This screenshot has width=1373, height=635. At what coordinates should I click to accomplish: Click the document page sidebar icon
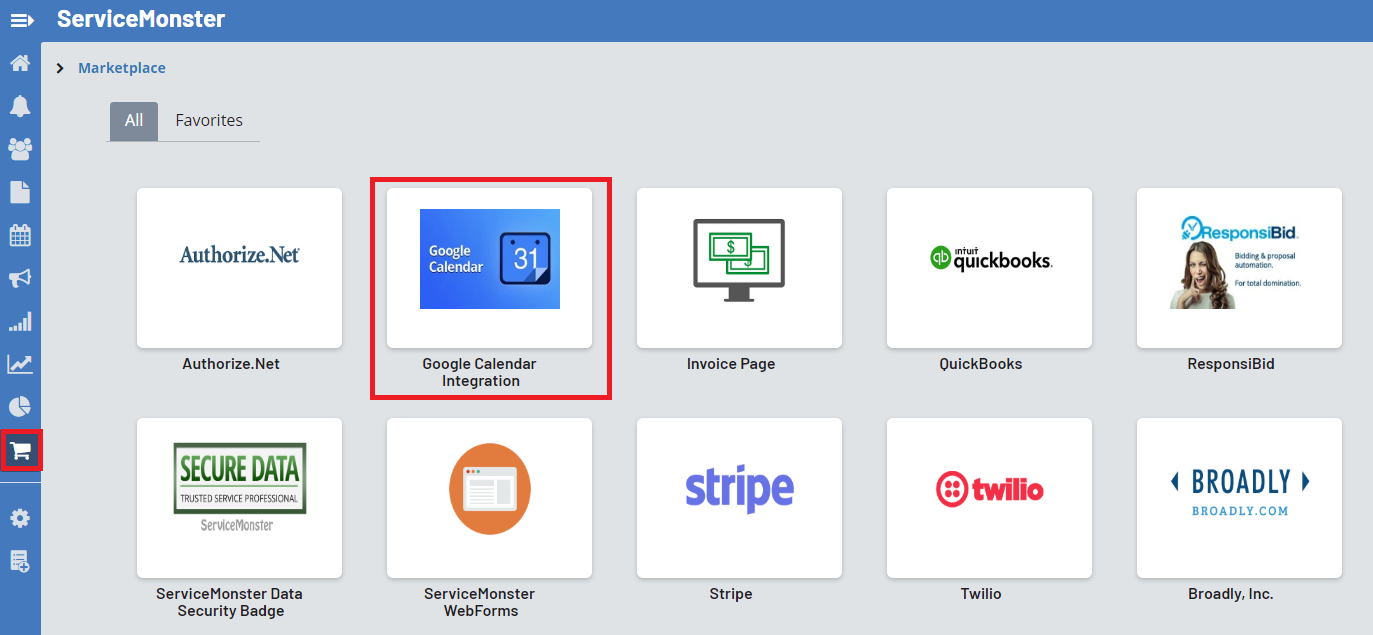tap(20, 192)
